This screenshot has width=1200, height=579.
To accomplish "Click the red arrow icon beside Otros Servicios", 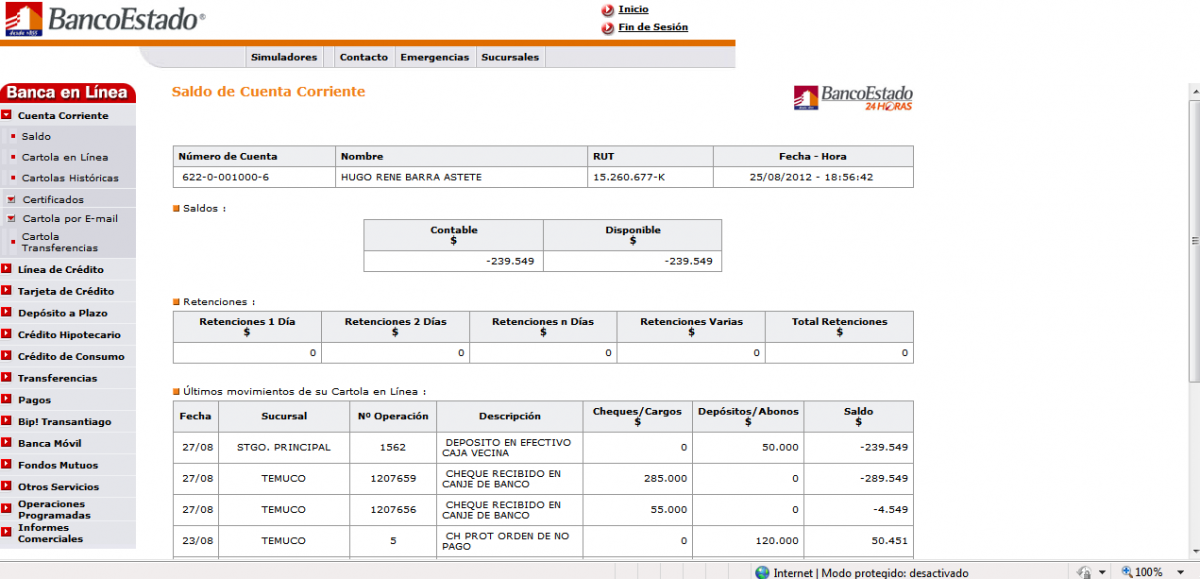I will coord(7,487).
